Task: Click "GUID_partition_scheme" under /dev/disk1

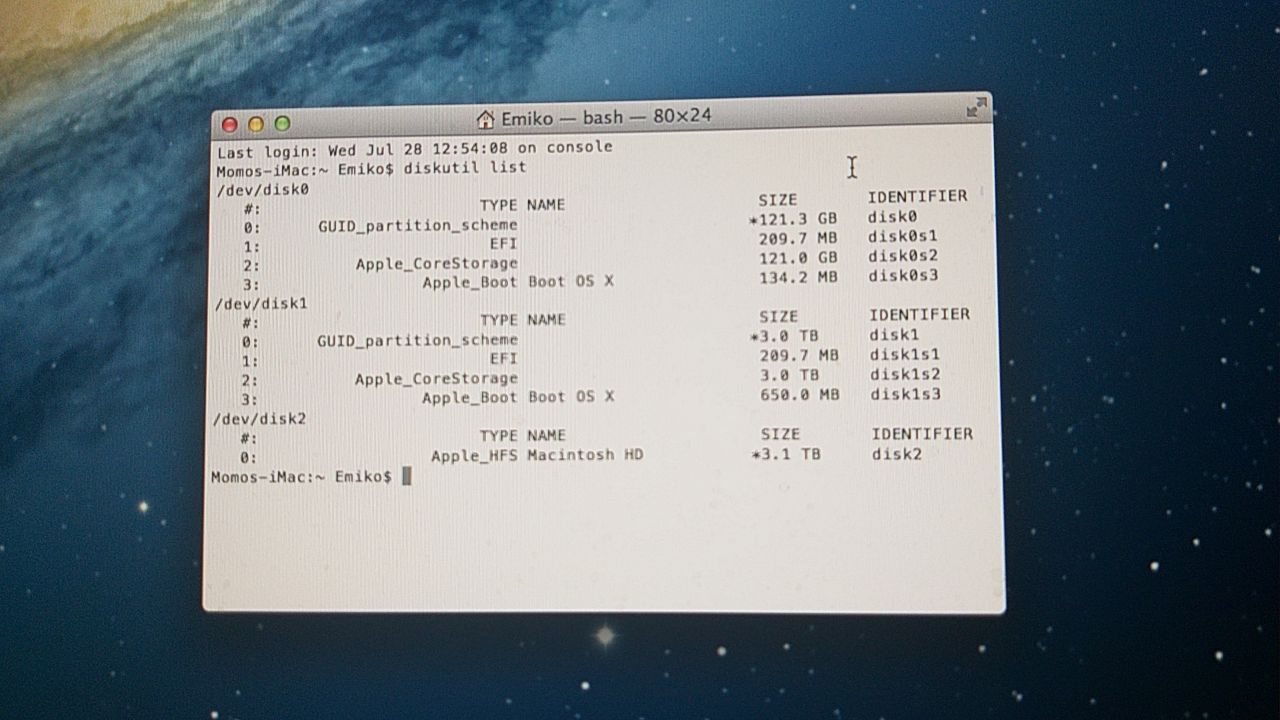Action: 418,341
